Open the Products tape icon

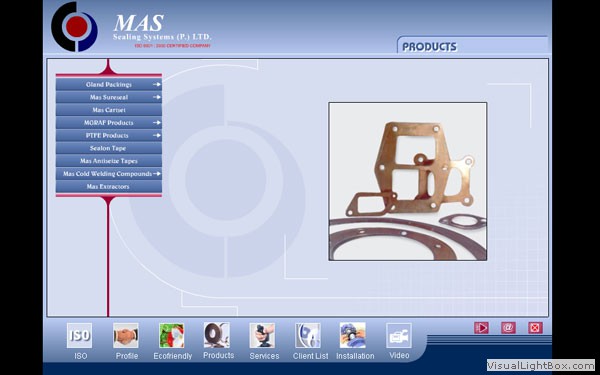(x=217, y=335)
